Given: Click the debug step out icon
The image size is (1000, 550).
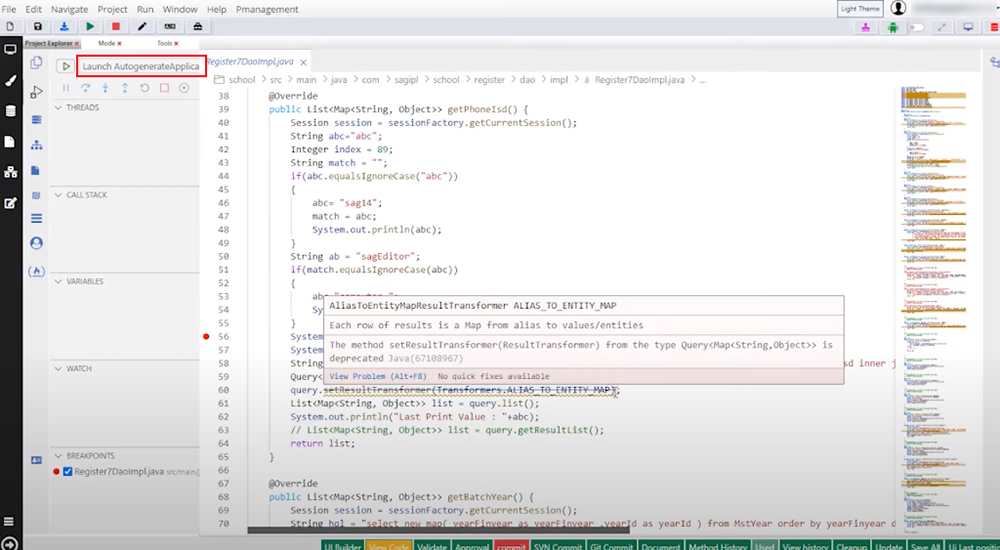Looking at the screenshot, I should pos(125,88).
